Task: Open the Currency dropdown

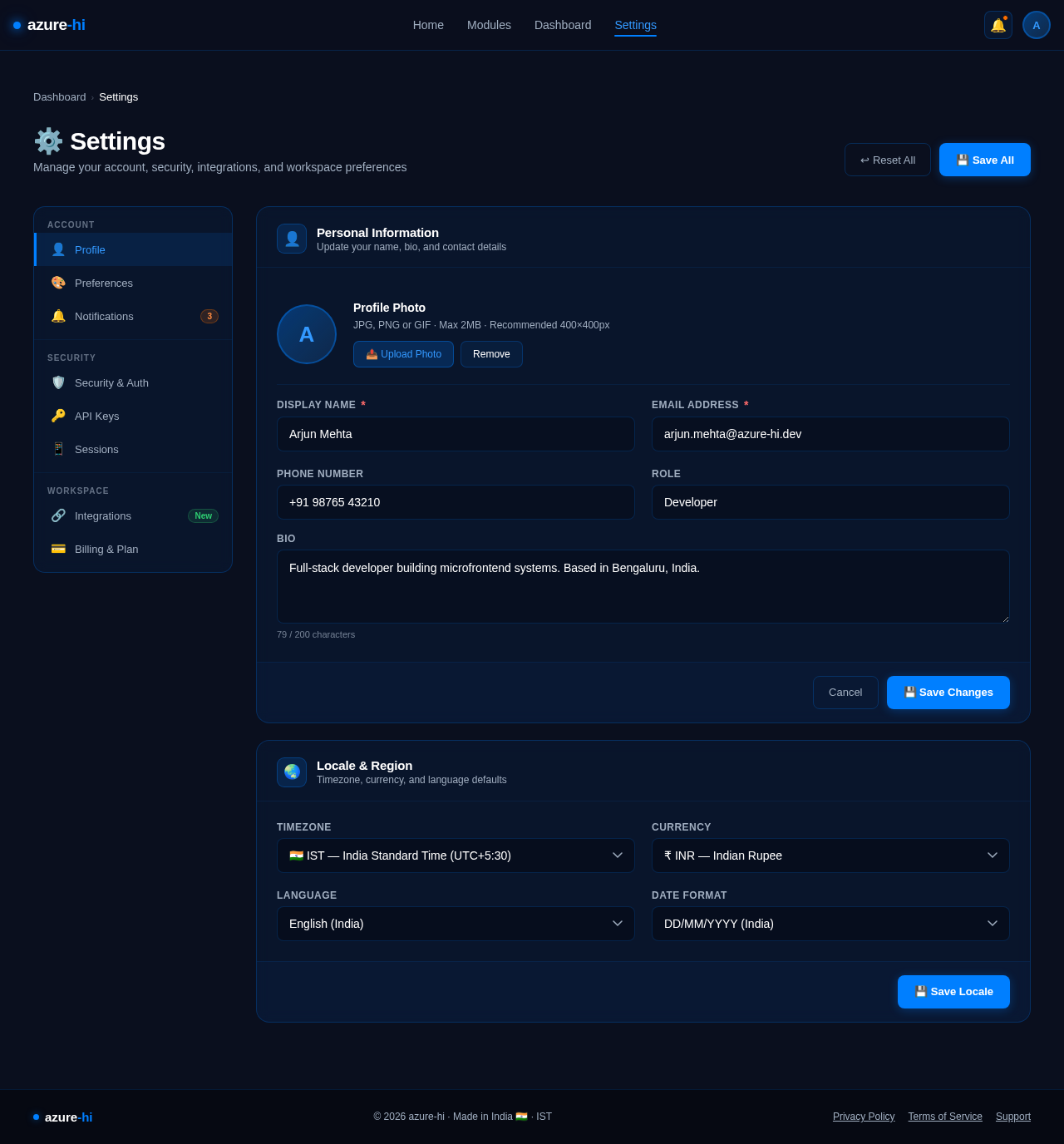Action: (830, 856)
